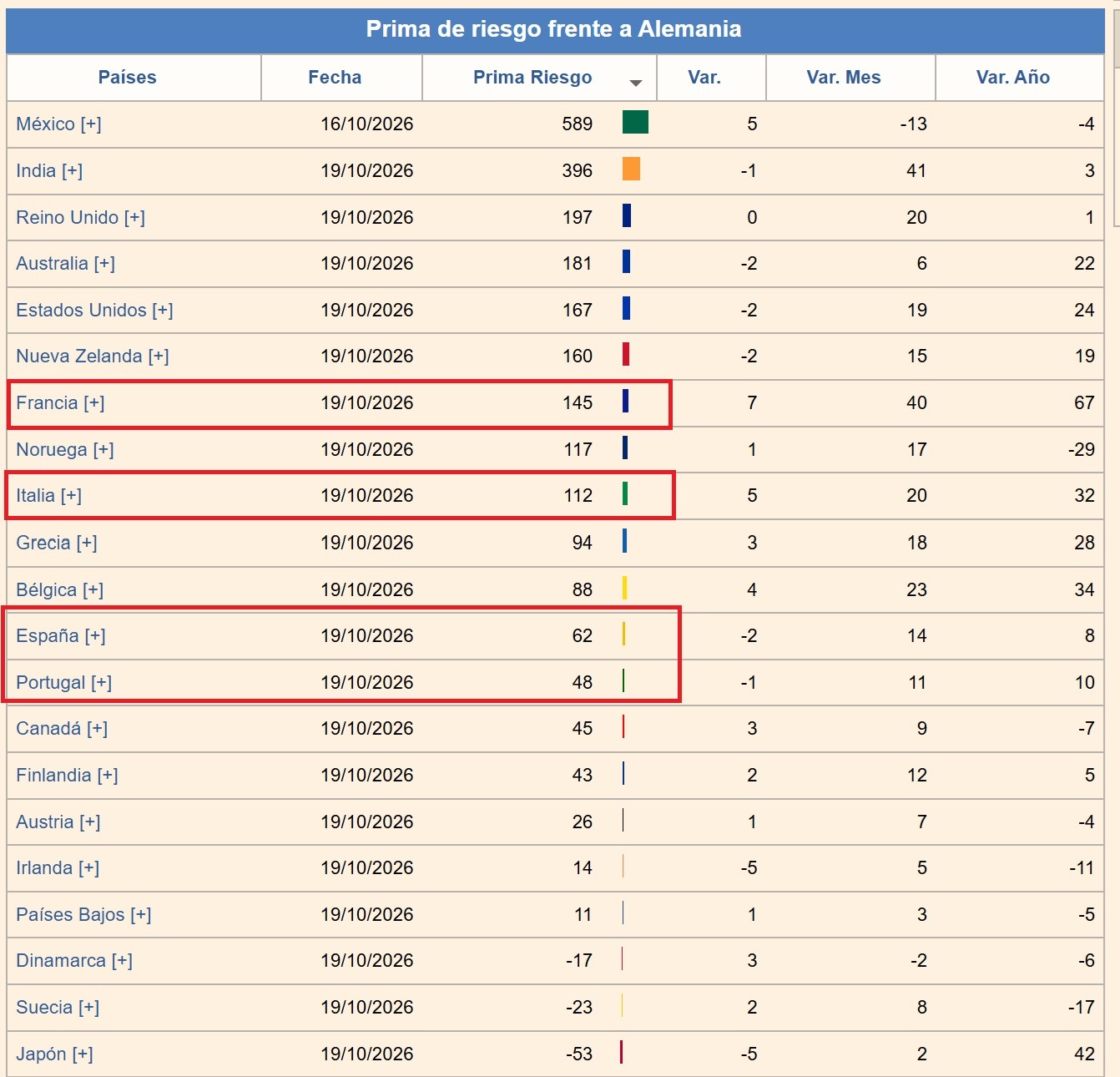1120x1077 pixels.
Task: Open the Canadá [+] link
Action: [x=62, y=729]
